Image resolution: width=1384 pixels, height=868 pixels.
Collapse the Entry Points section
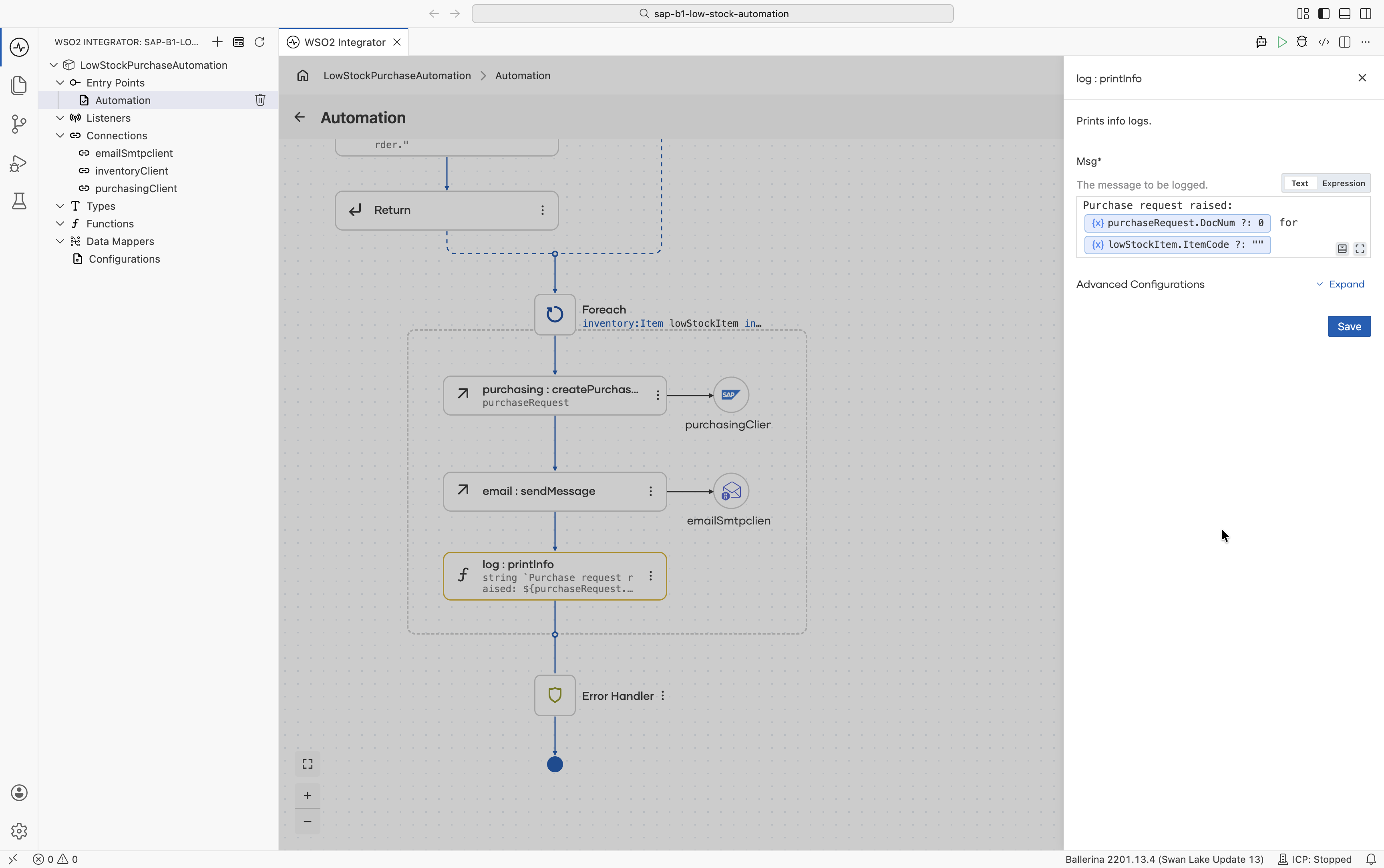[60, 82]
